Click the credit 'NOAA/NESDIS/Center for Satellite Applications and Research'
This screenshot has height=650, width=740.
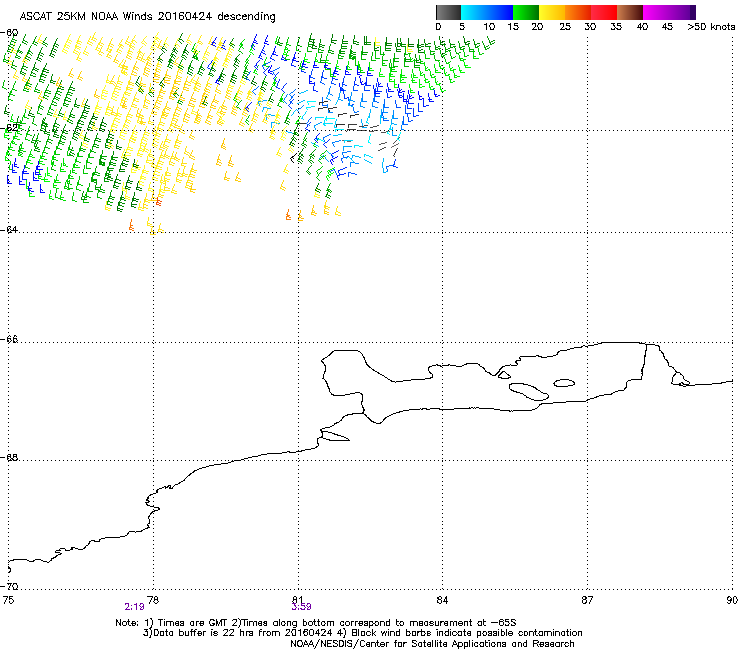click(x=432, y=644)
